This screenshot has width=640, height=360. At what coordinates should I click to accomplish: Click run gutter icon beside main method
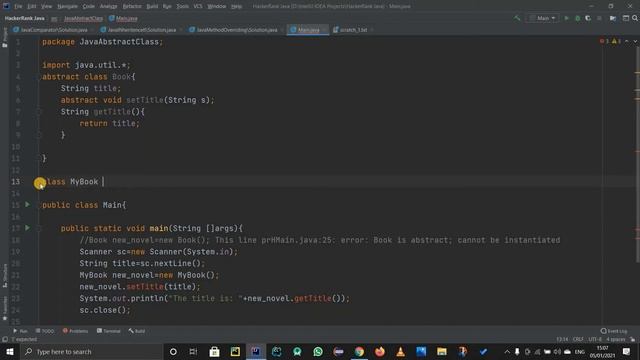coord(27,228)
